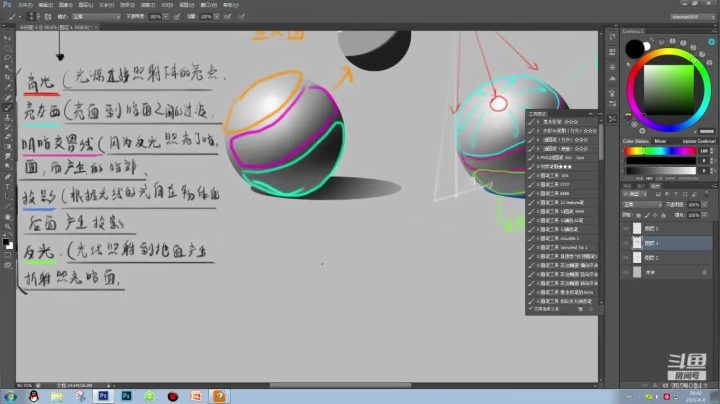Toggle layer filtering switch in Layers panel
The image size is (720, 404).
tap(707, 194)
